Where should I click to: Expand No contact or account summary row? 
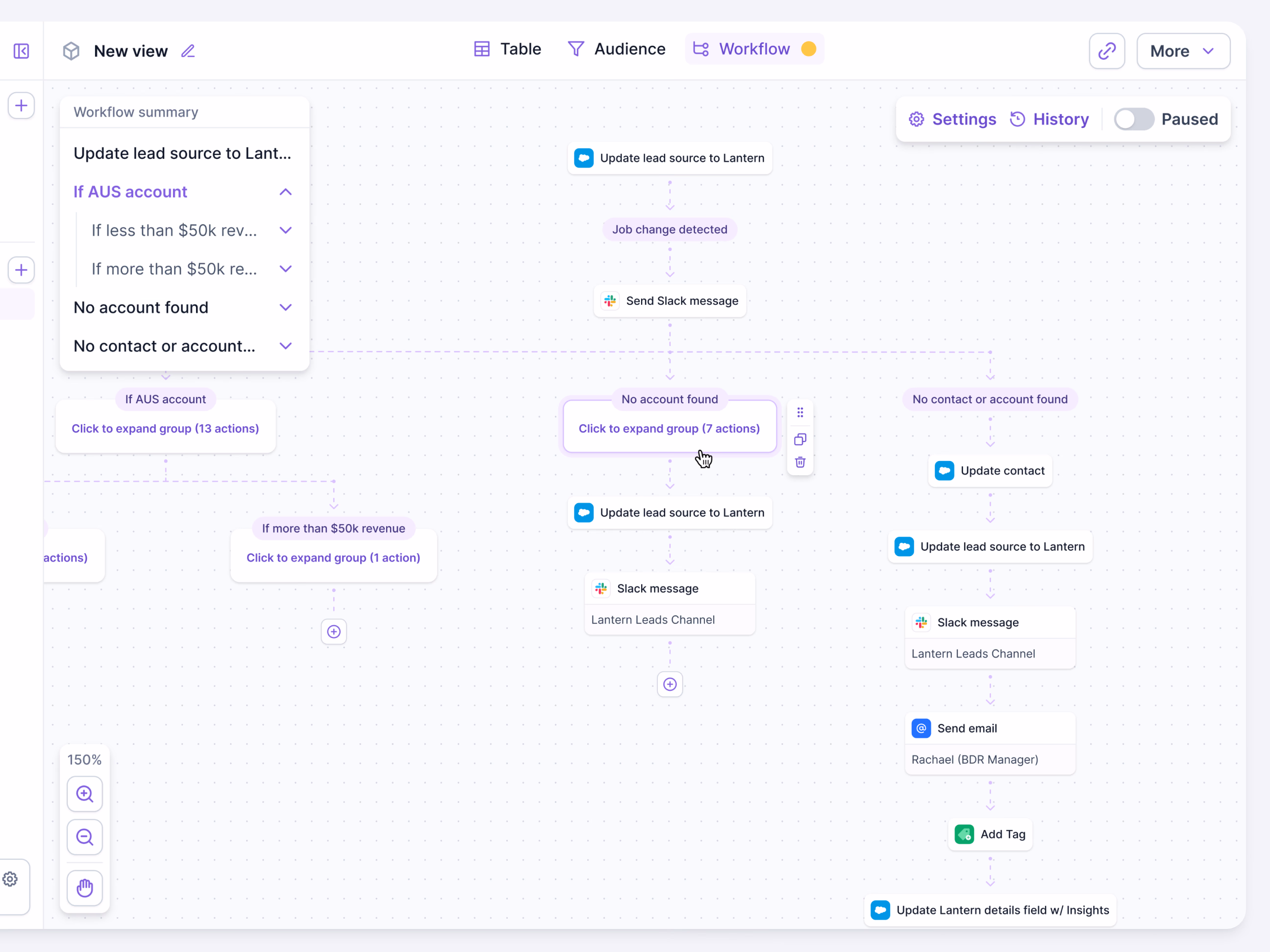pyautogui.click(x=285, y=346)
